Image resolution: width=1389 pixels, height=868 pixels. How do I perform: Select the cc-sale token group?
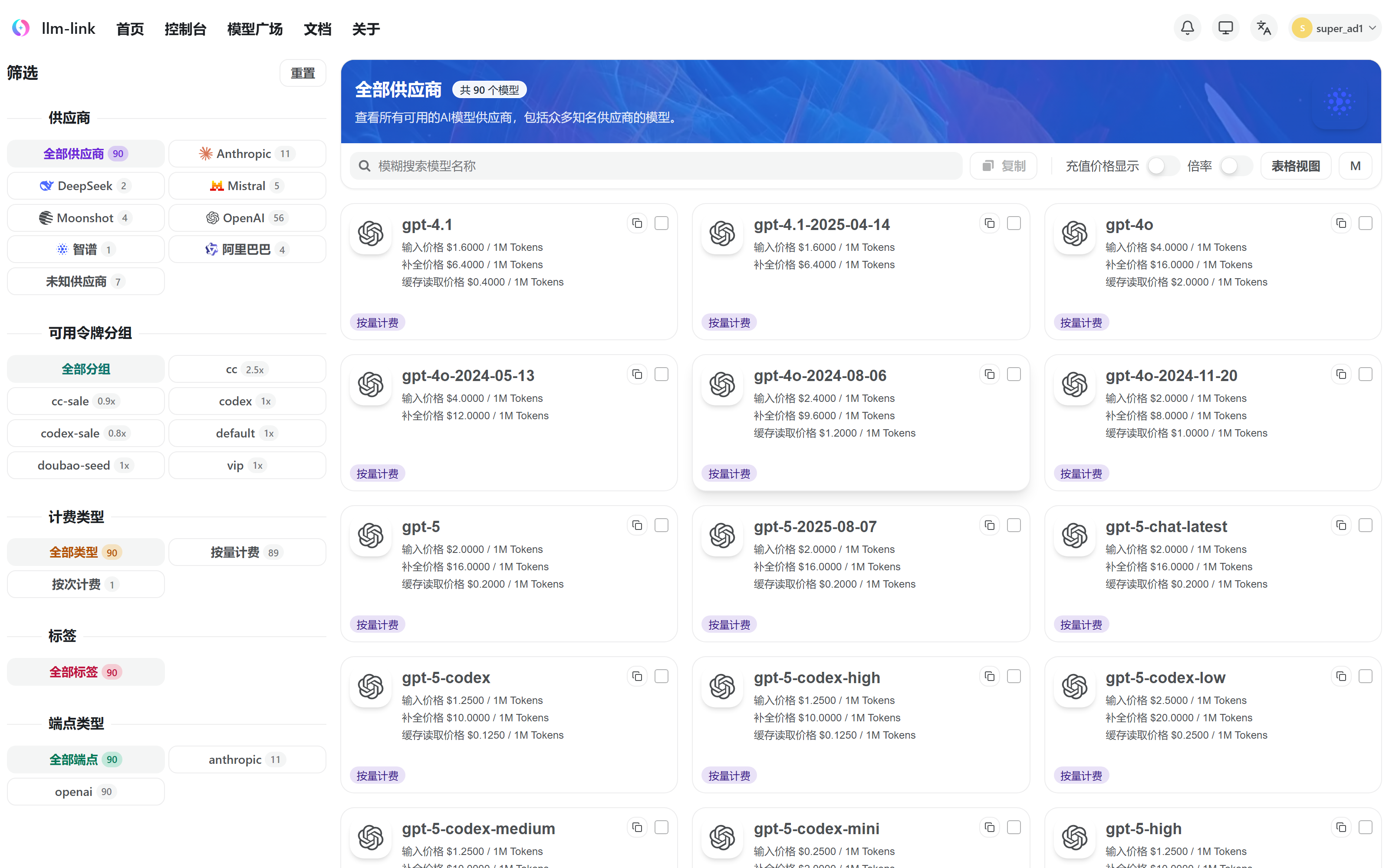[86, 401]
